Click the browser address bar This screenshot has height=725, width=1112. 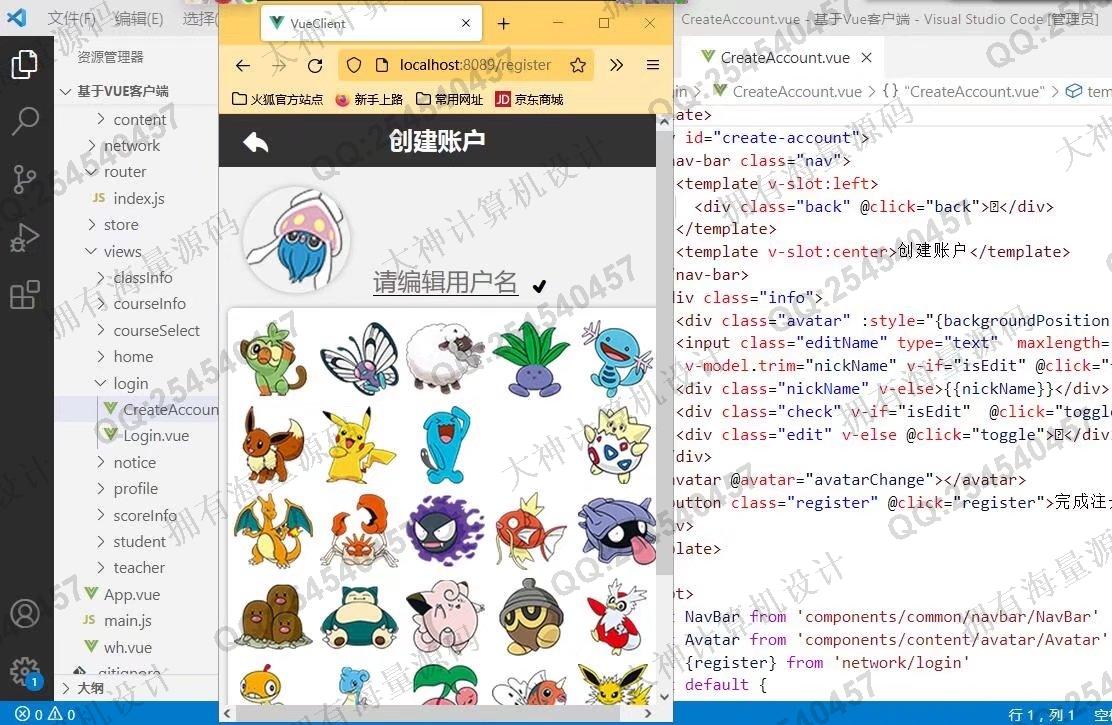[465, 65]
